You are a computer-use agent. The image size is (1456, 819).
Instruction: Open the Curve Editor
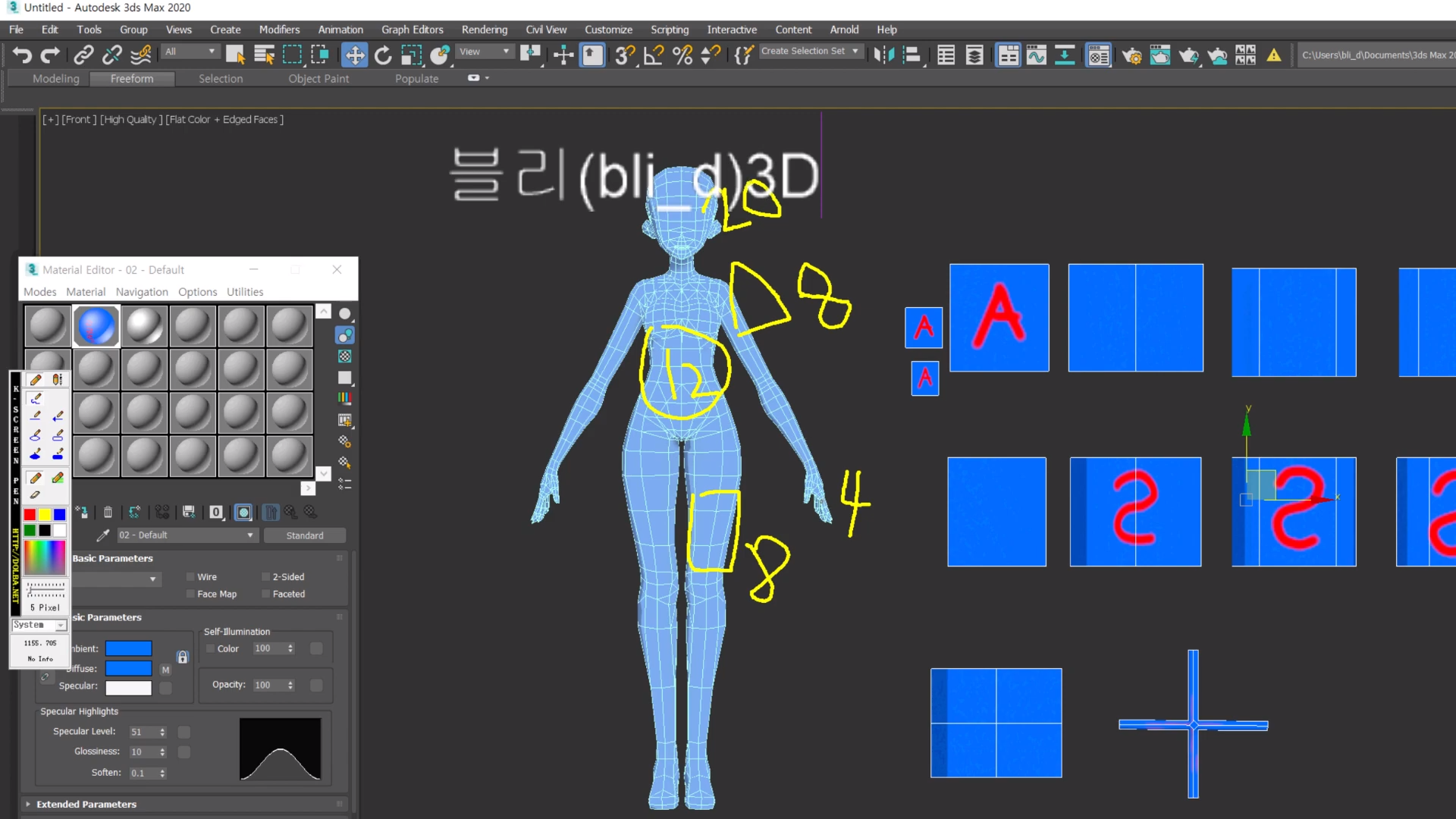click(1036, 55)
